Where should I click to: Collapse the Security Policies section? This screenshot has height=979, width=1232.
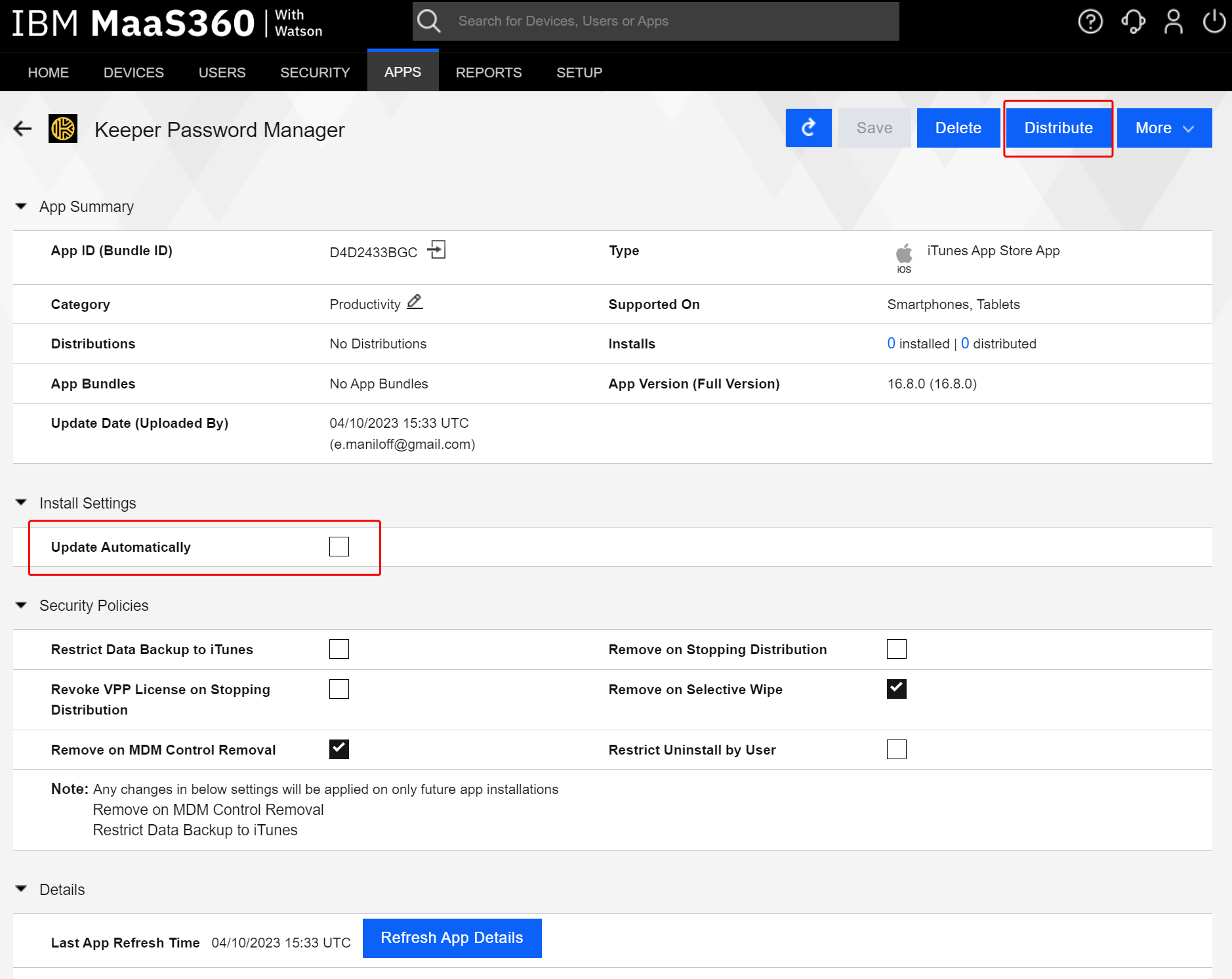click(x=22, y=605)
